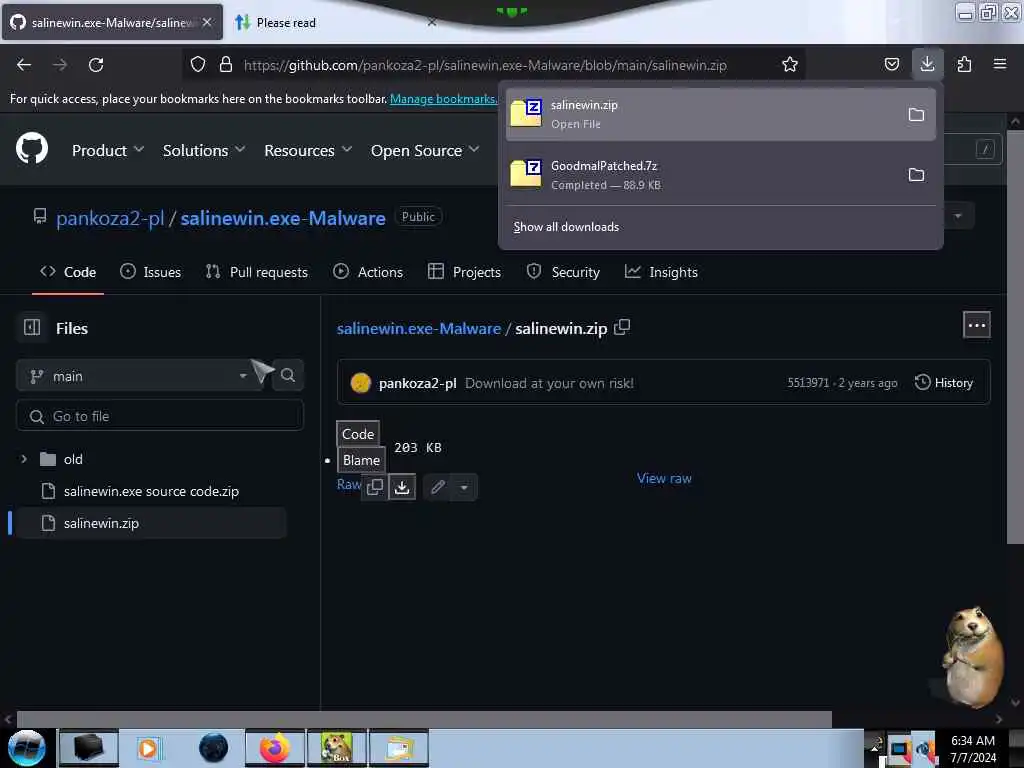Expand the Open Source menu

tap(425, 150)
